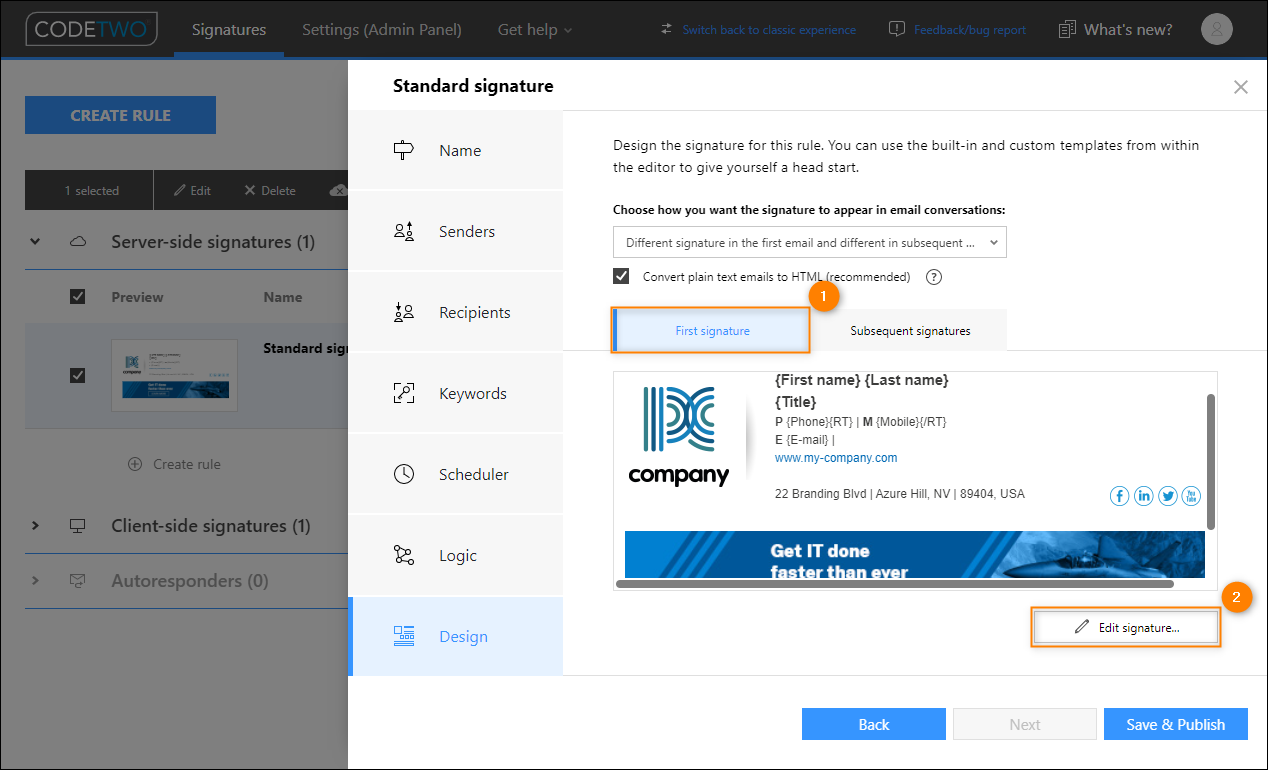Click the What's new document icon
The height and width of the screenshot is (770, 1268).
click(x=1068, y=30)
